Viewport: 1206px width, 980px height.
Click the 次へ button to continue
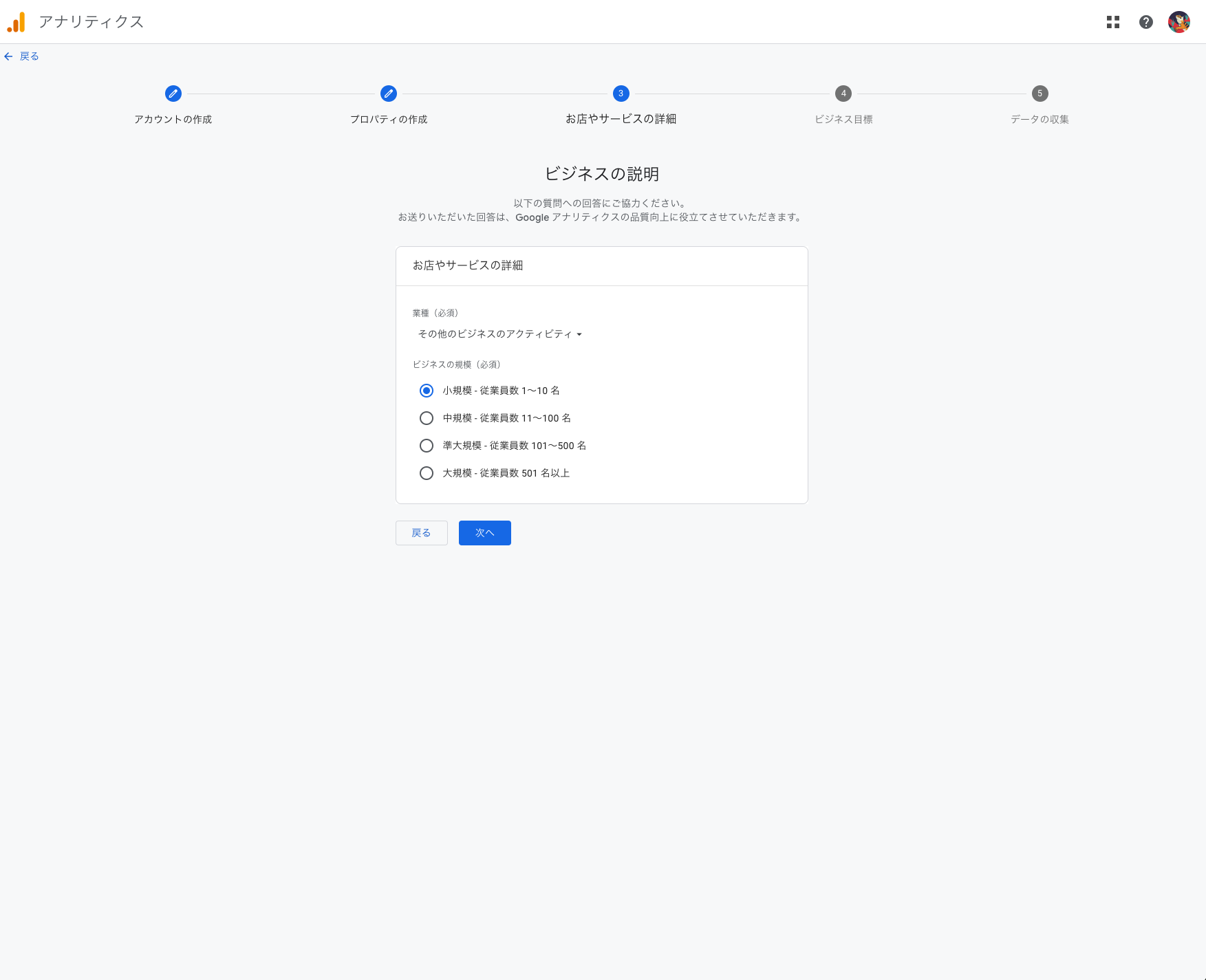click(484, 532)
